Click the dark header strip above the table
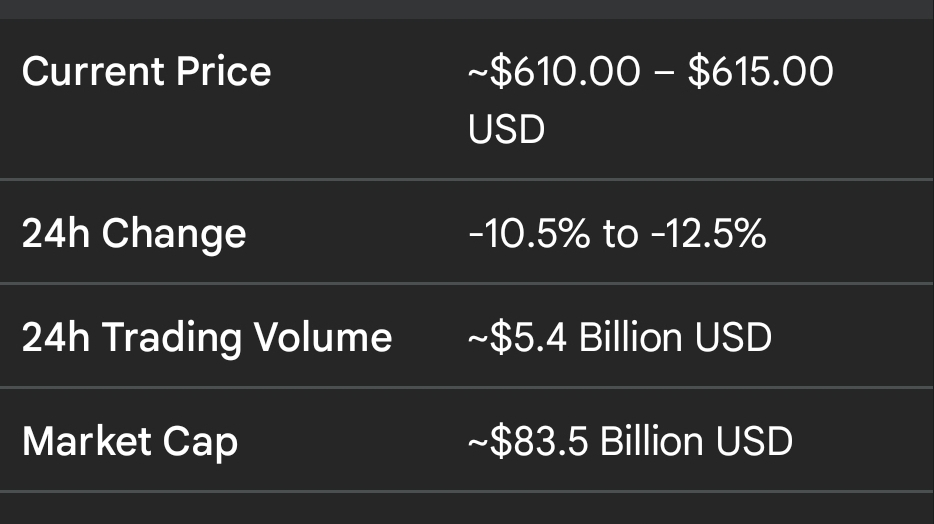 tap(467, 9)
